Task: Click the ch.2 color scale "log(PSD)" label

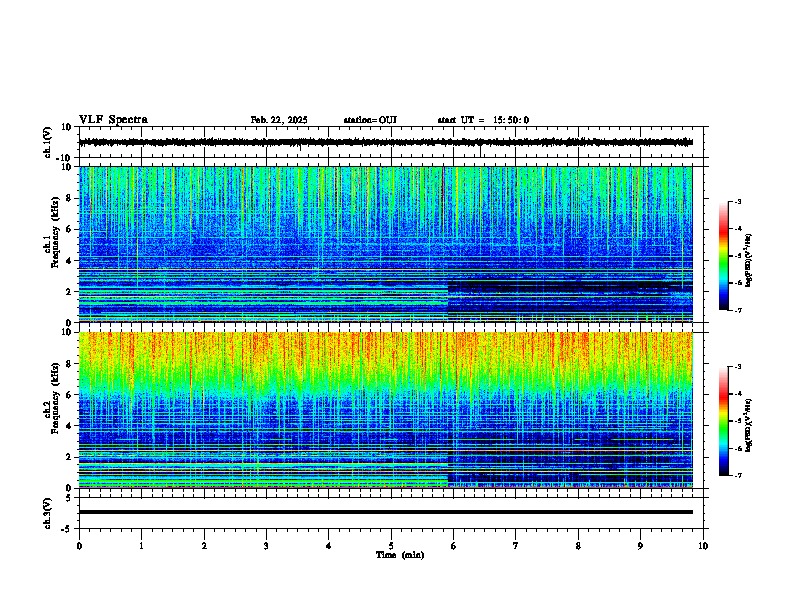Action: (749, 426)
